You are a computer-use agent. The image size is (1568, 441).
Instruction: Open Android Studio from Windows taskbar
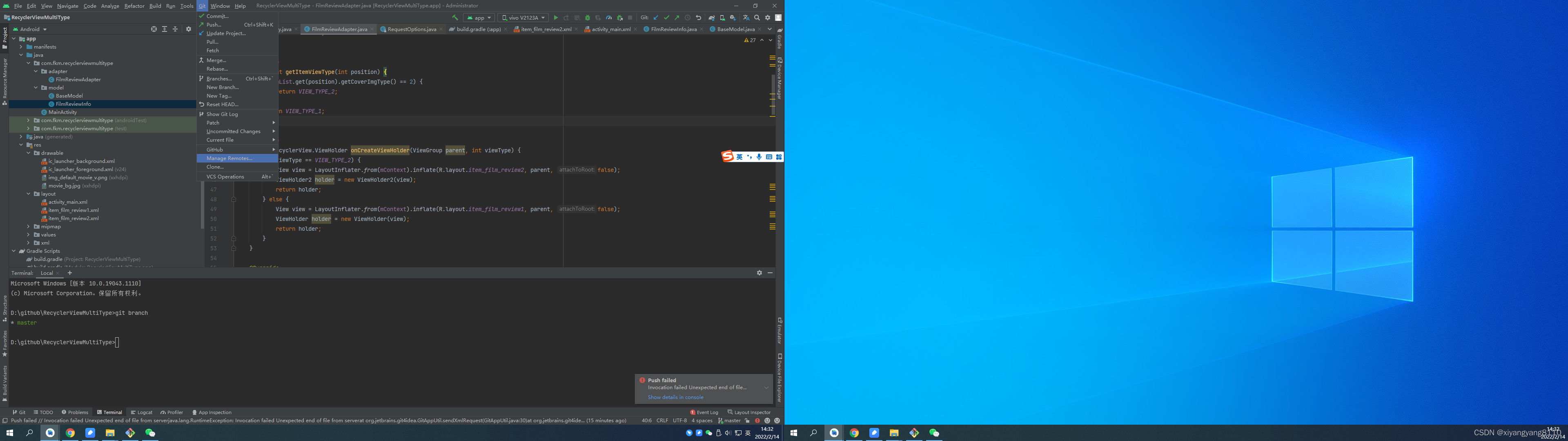51,432
